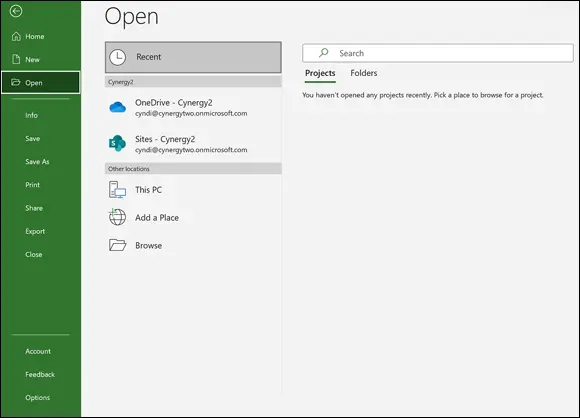Select Sites - Cynergy2 location
The width and height of the screenshot is (580, 418).
[193, 144]
